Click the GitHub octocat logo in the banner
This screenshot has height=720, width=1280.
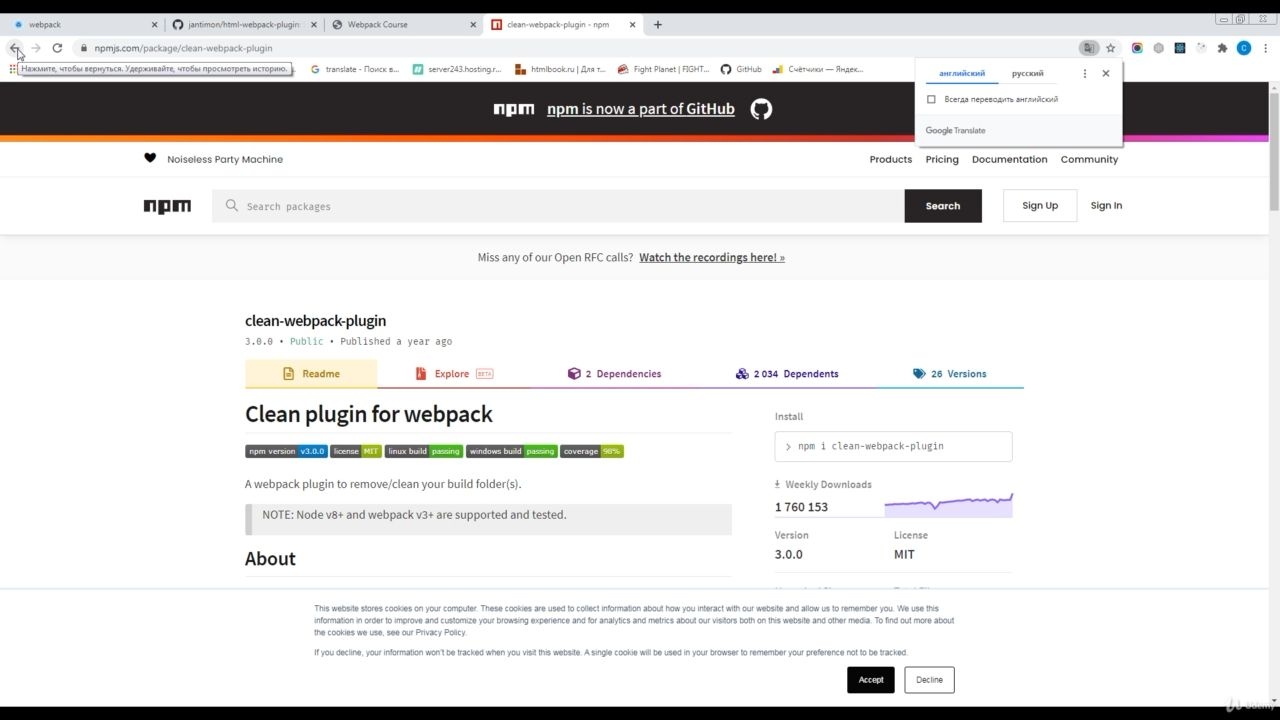tap(762, 109)
